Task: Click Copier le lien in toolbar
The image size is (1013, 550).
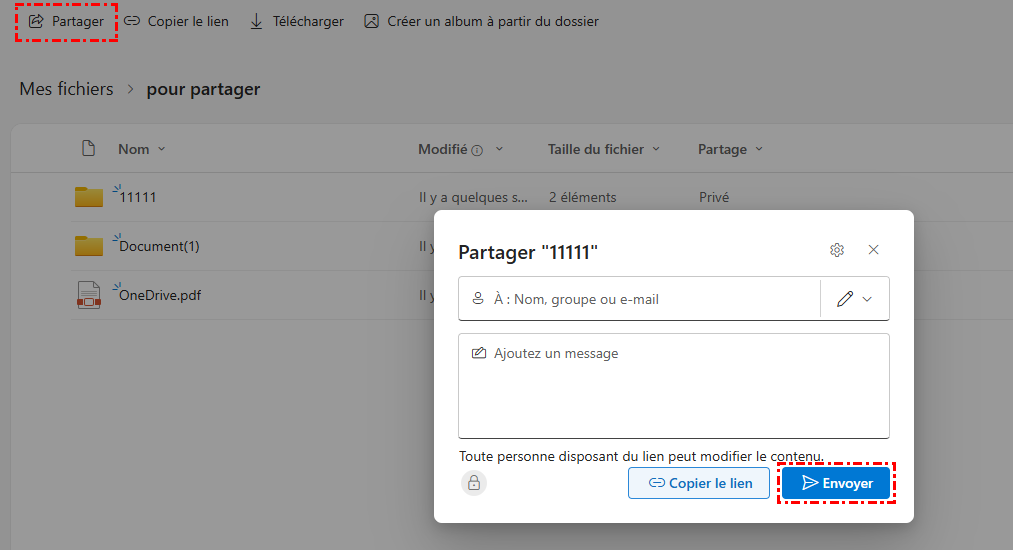Action: [x=176, y=21]
